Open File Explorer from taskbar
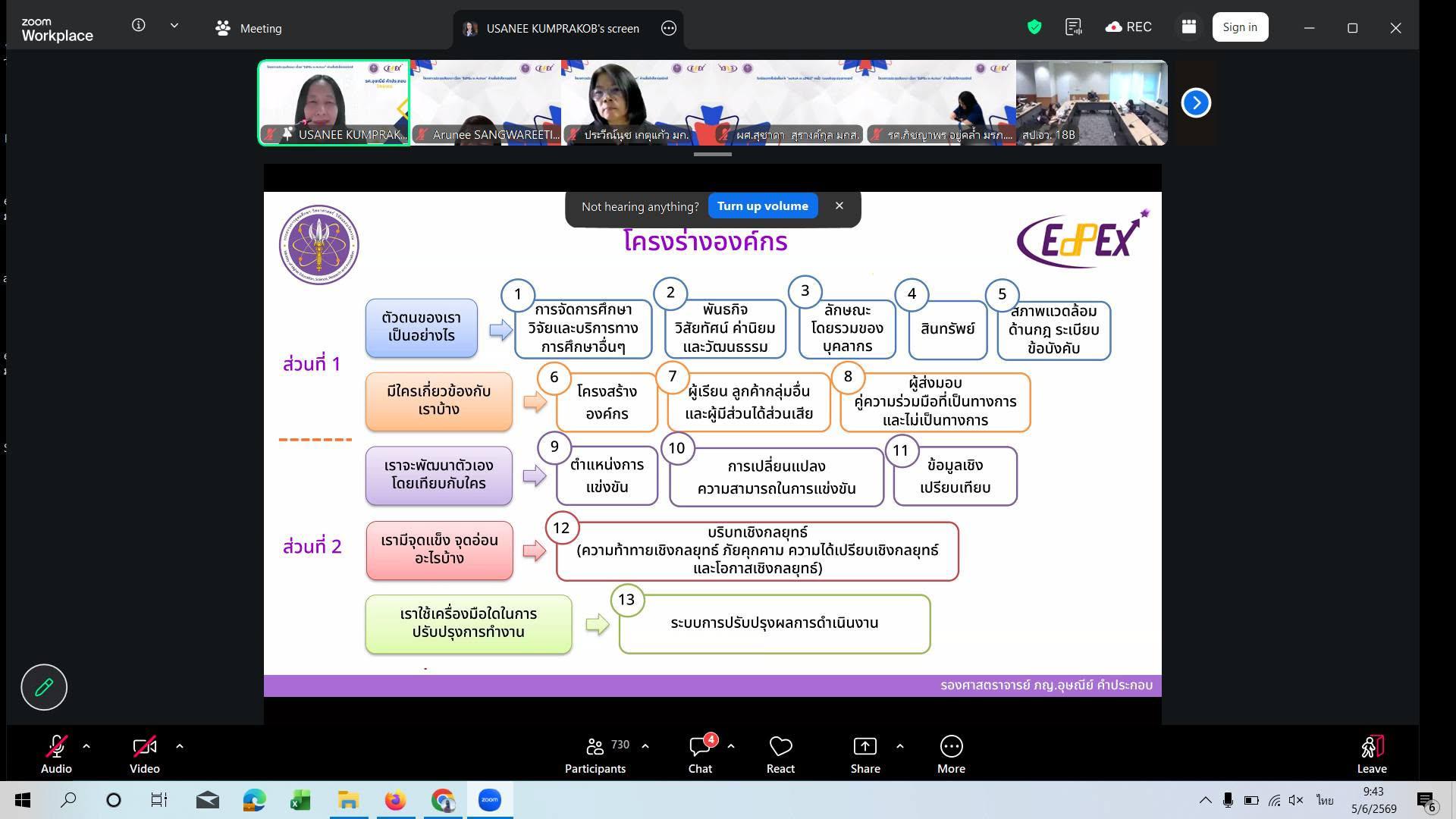The height and width of the screenshot is (819, 1456). coord(348,800)
